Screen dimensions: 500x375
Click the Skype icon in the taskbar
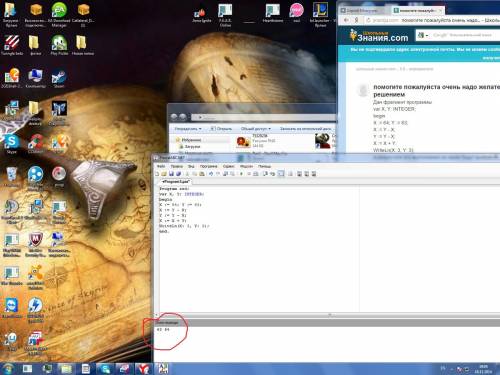point(105,369)
